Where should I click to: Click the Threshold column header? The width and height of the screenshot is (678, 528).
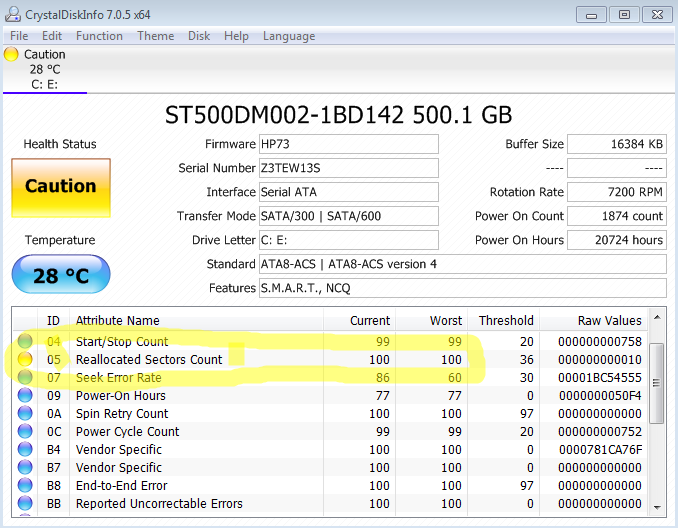[503, 320]
